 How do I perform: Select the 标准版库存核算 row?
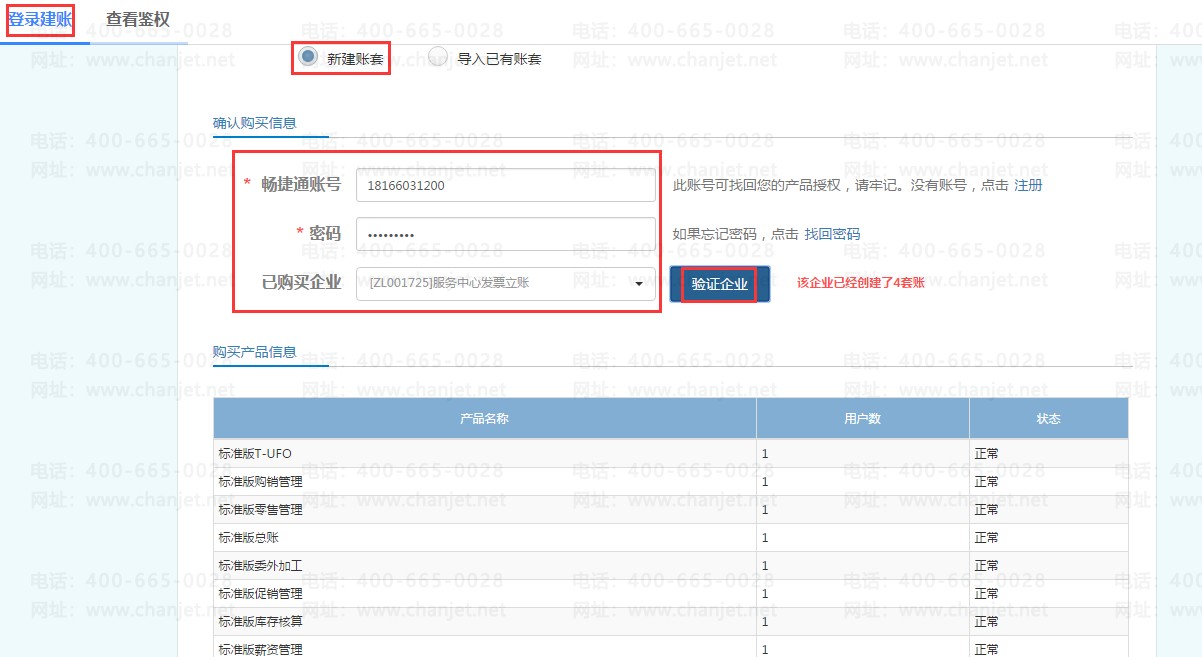671,621
